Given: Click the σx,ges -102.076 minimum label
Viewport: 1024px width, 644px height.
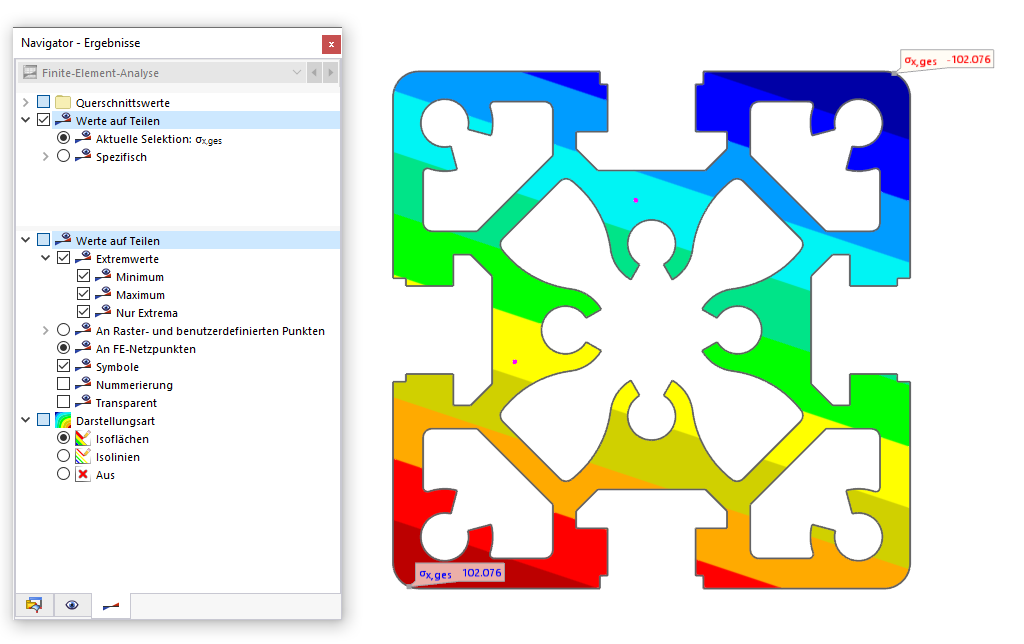Looking at the screenshot, I should [947, 59].
